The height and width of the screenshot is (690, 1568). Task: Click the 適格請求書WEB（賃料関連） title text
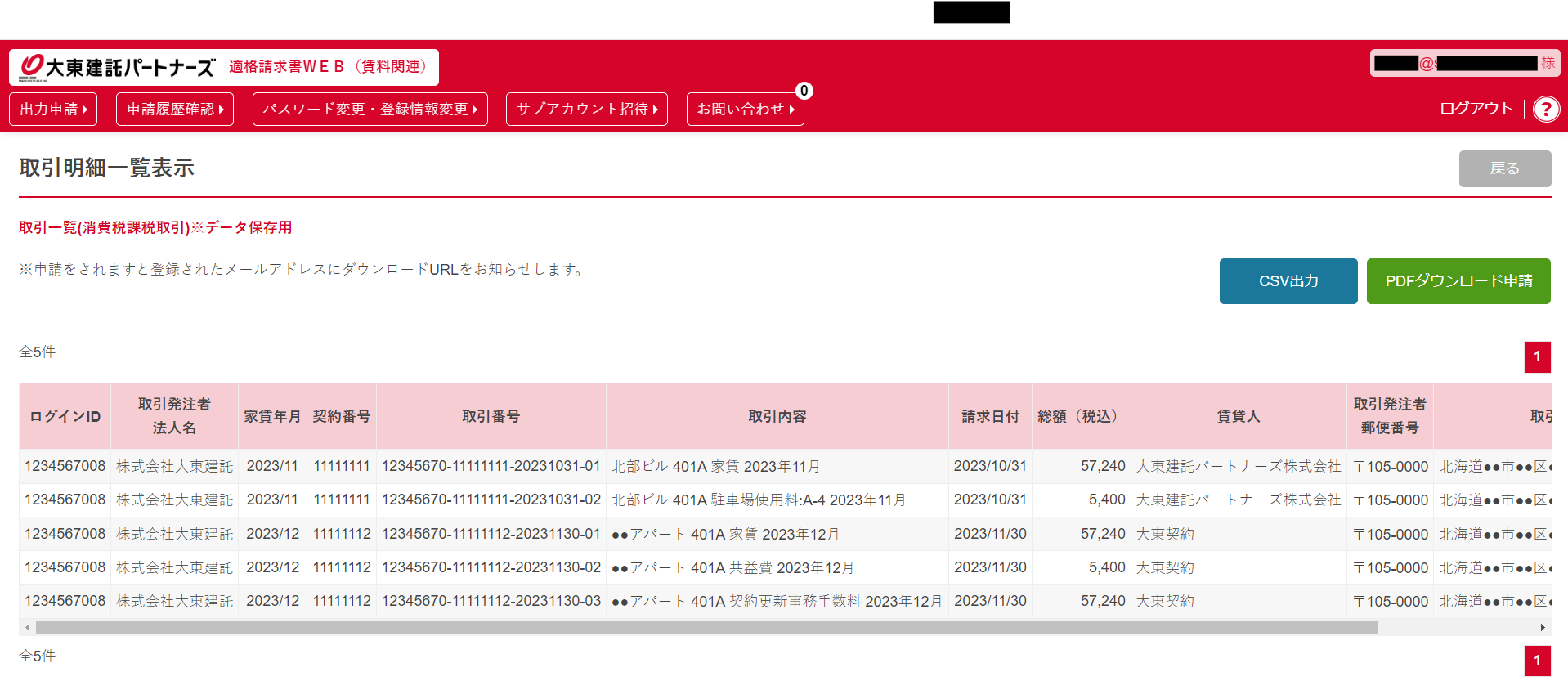tap(327, 67)
